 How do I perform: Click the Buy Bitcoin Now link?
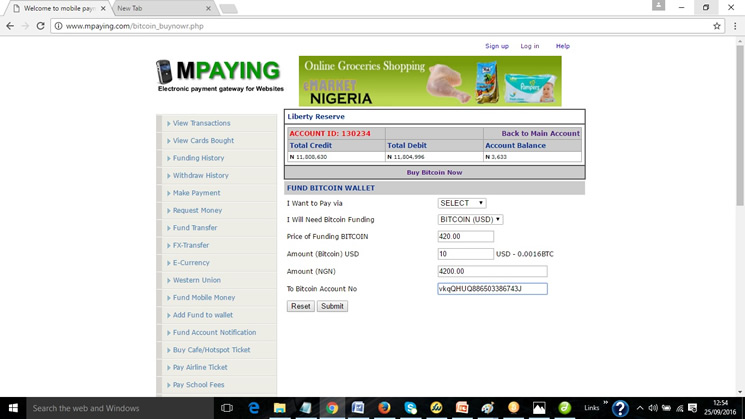434,172
